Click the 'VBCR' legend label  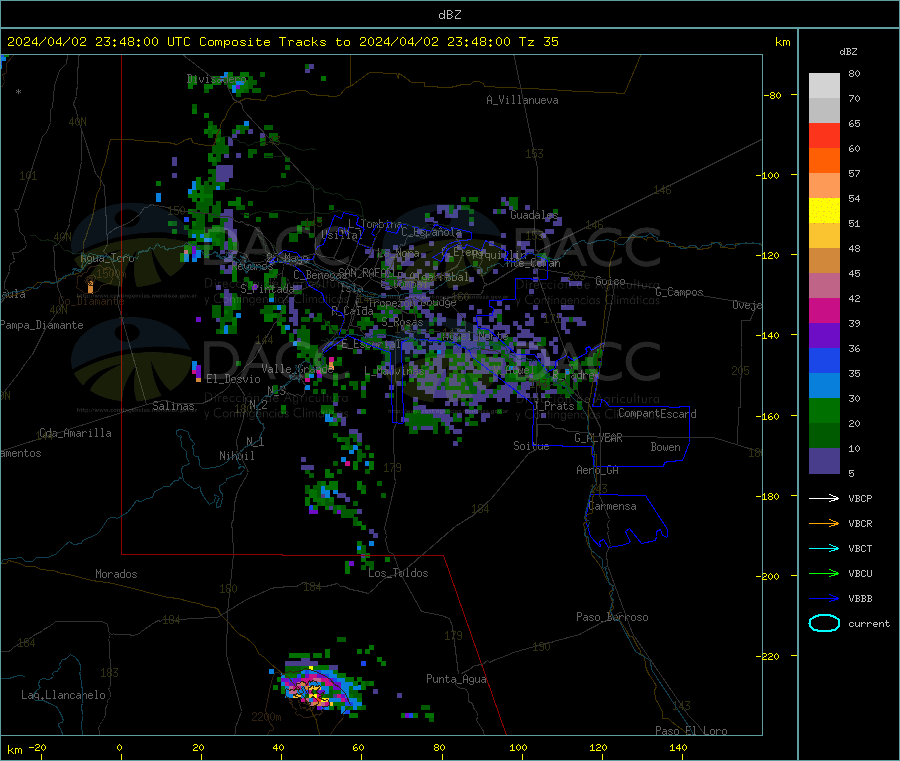pos(860,523)
